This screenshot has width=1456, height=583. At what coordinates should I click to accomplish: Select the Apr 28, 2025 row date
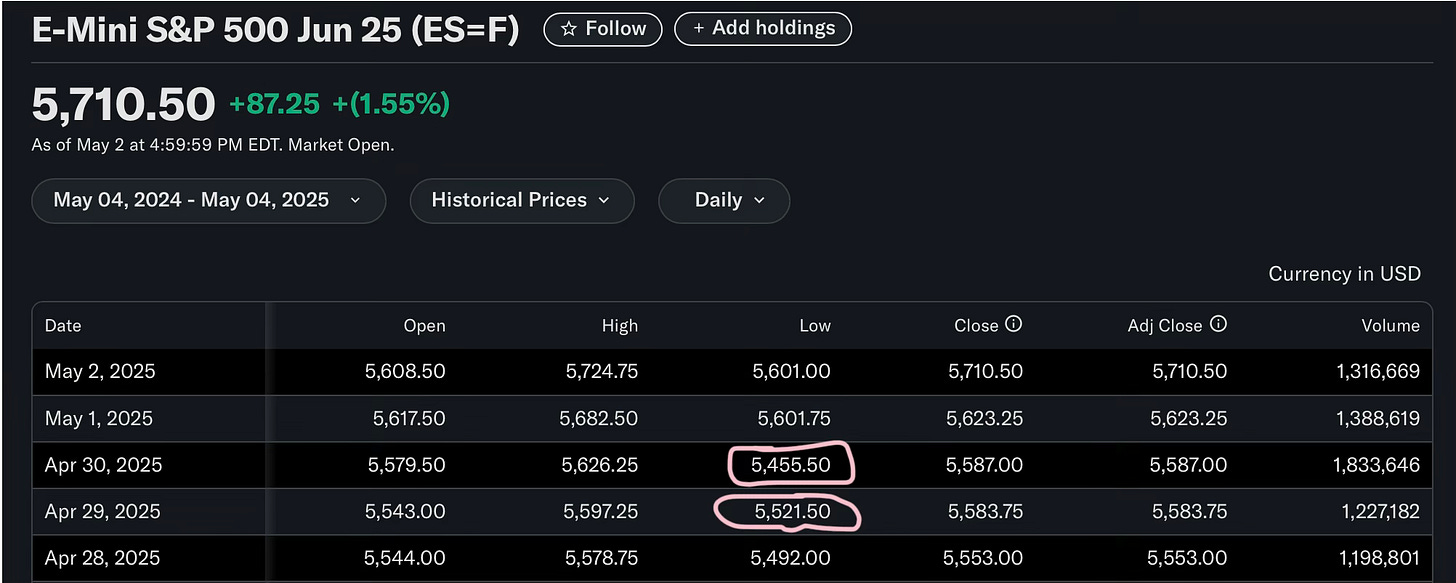[103, 558]
